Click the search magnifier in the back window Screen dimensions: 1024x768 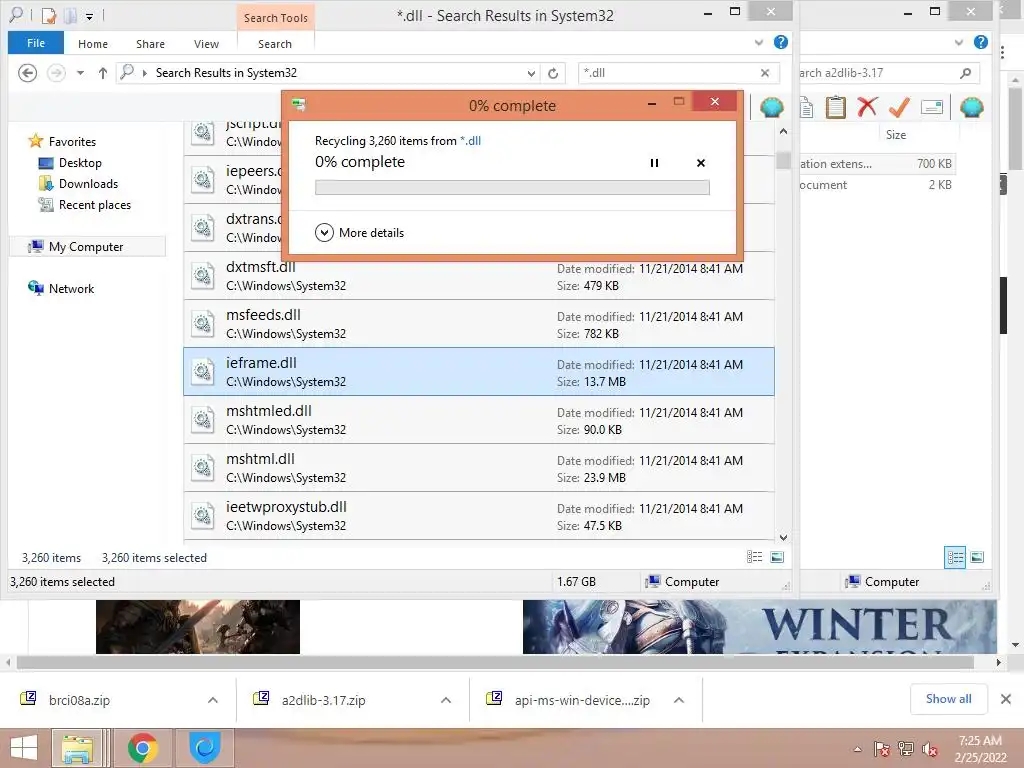965,73
